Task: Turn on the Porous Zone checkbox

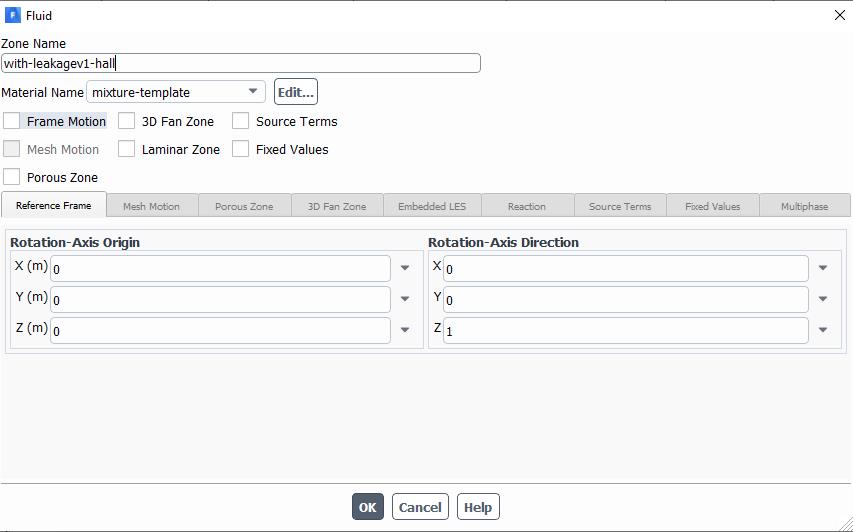Action: click(11, 177)
